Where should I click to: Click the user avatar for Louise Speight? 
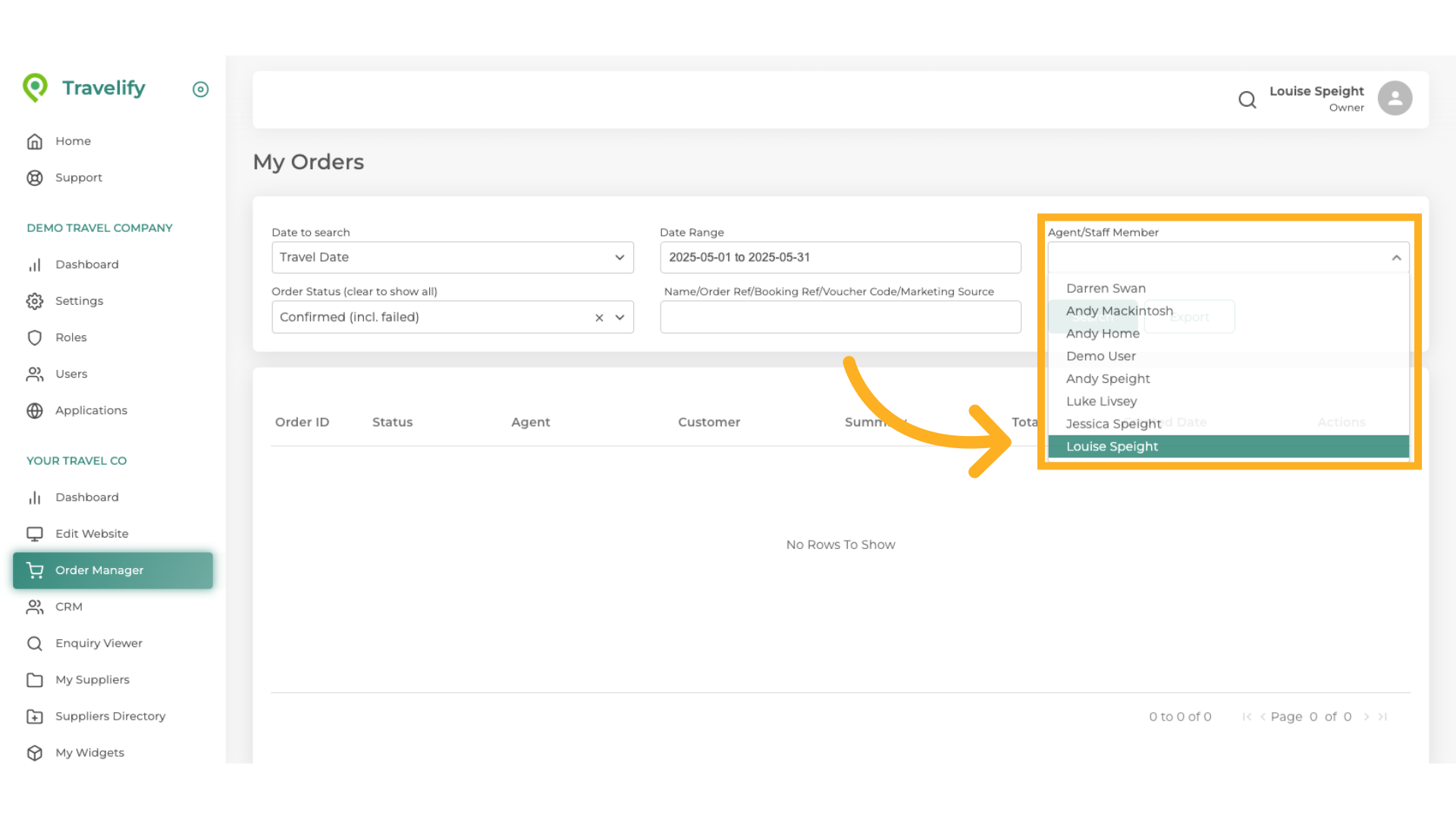1395,98
